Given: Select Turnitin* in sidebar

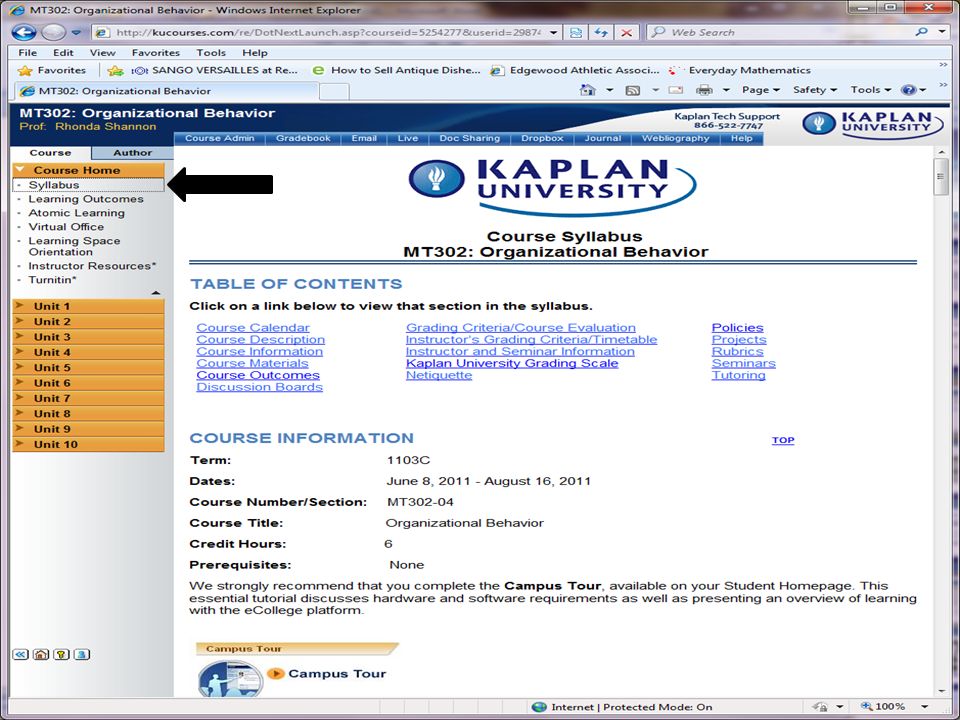Looking at the screenshot, I should point(52,280).
